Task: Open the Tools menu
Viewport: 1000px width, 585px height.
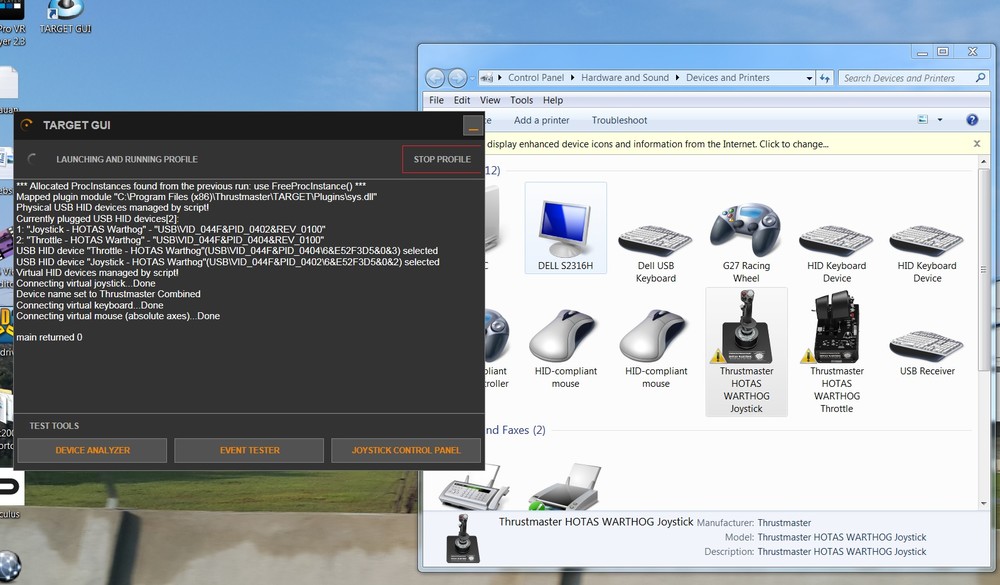Action: click(x=521, y=100)
